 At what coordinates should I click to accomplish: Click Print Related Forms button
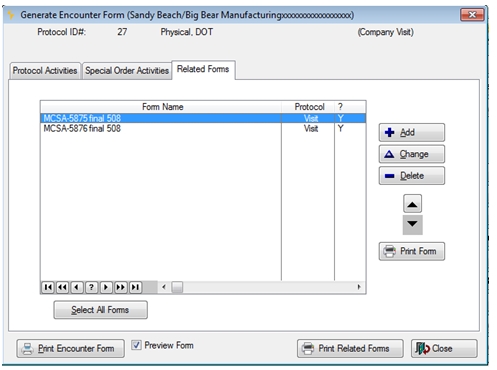pyautogui.click(x=350, y=349)
